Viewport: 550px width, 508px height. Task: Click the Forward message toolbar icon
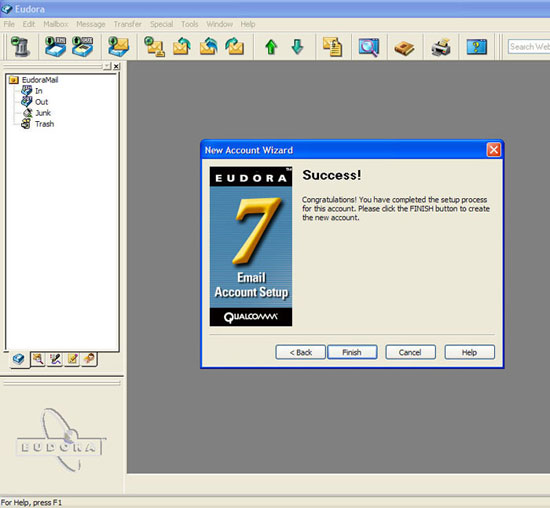pyautogui.click(x=234, y=46)
